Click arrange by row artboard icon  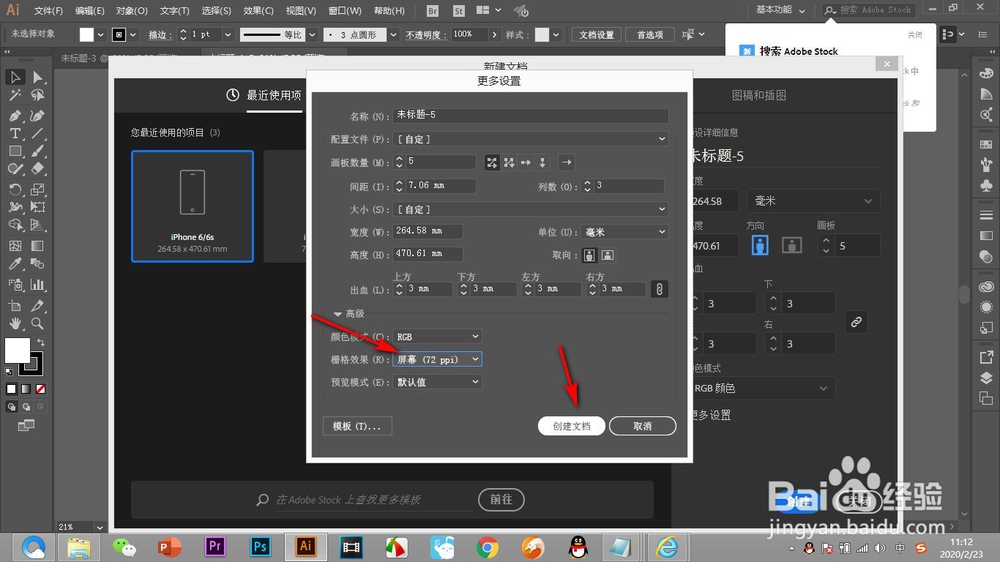pos(526,163)
